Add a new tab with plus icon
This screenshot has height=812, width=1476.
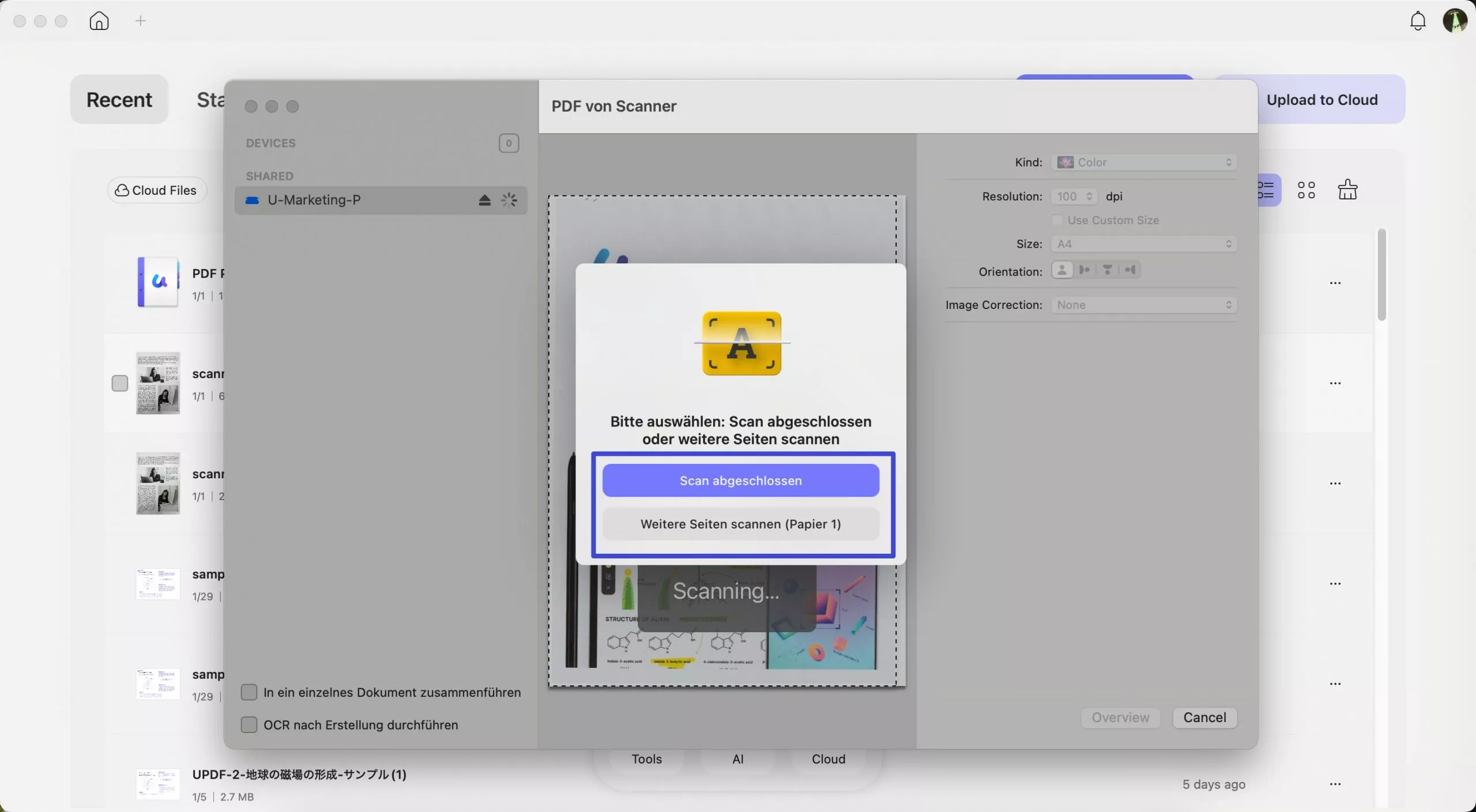pyautogui.click(x=140, y=21)
